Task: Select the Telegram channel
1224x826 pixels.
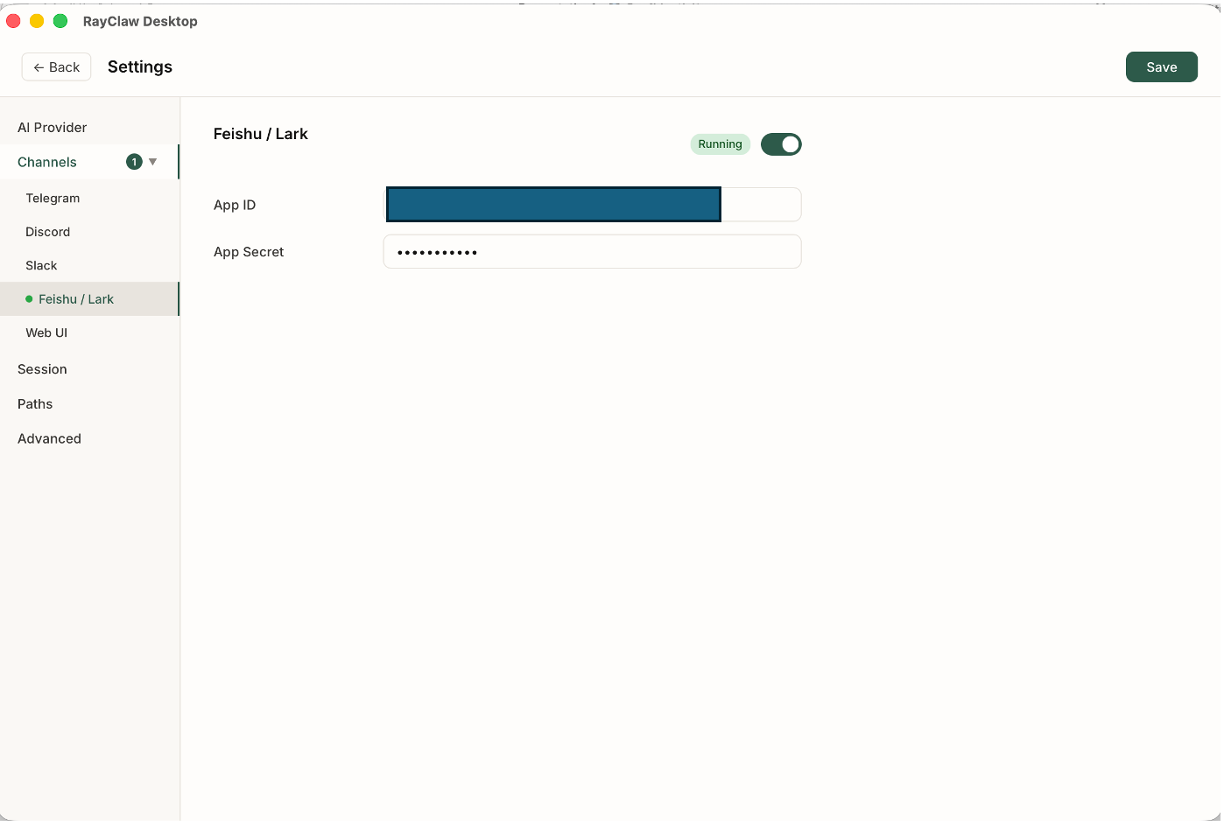Action: (53, 198)
